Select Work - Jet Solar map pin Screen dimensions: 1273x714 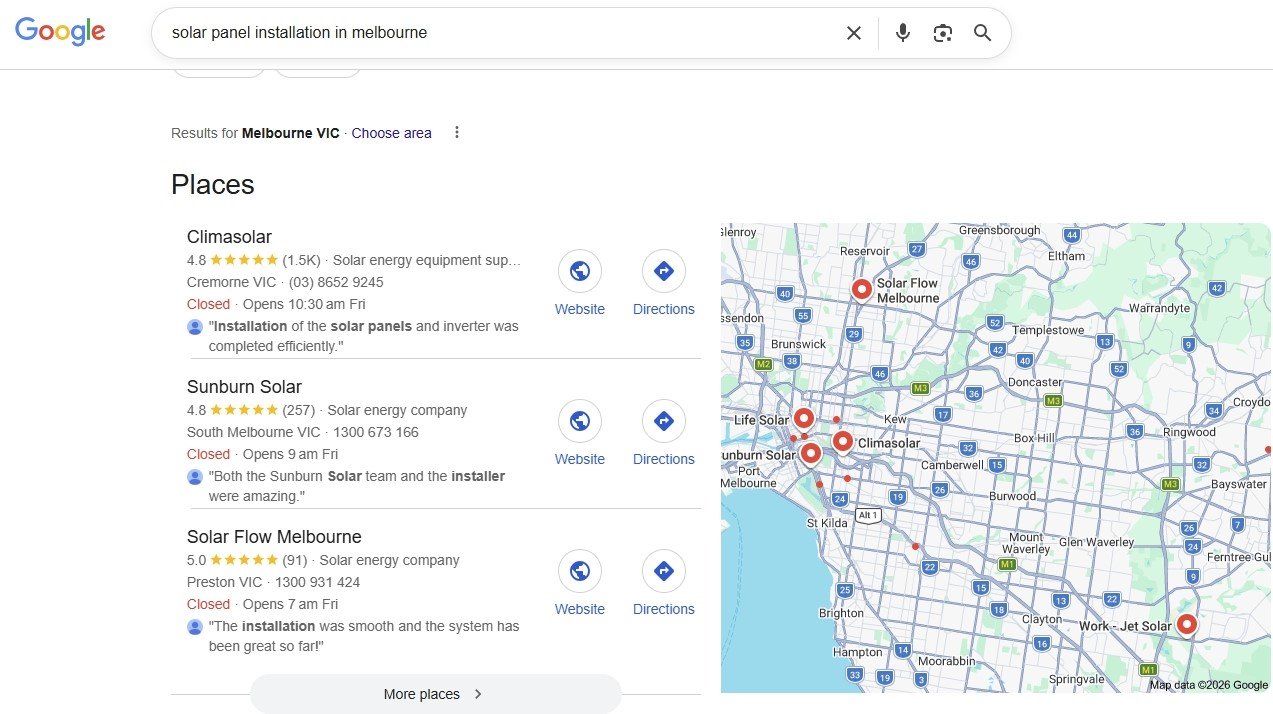click(1186, 624)
